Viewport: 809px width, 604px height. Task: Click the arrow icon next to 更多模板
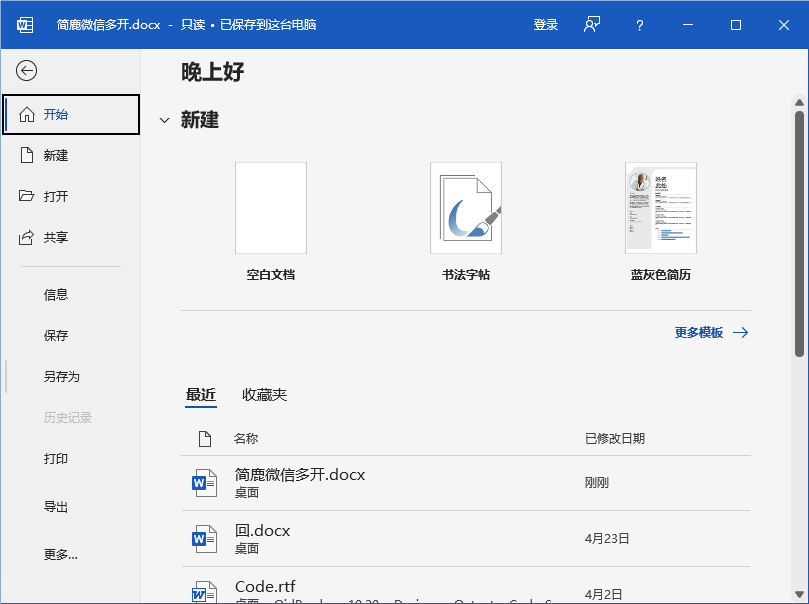[x=740, y=332]
